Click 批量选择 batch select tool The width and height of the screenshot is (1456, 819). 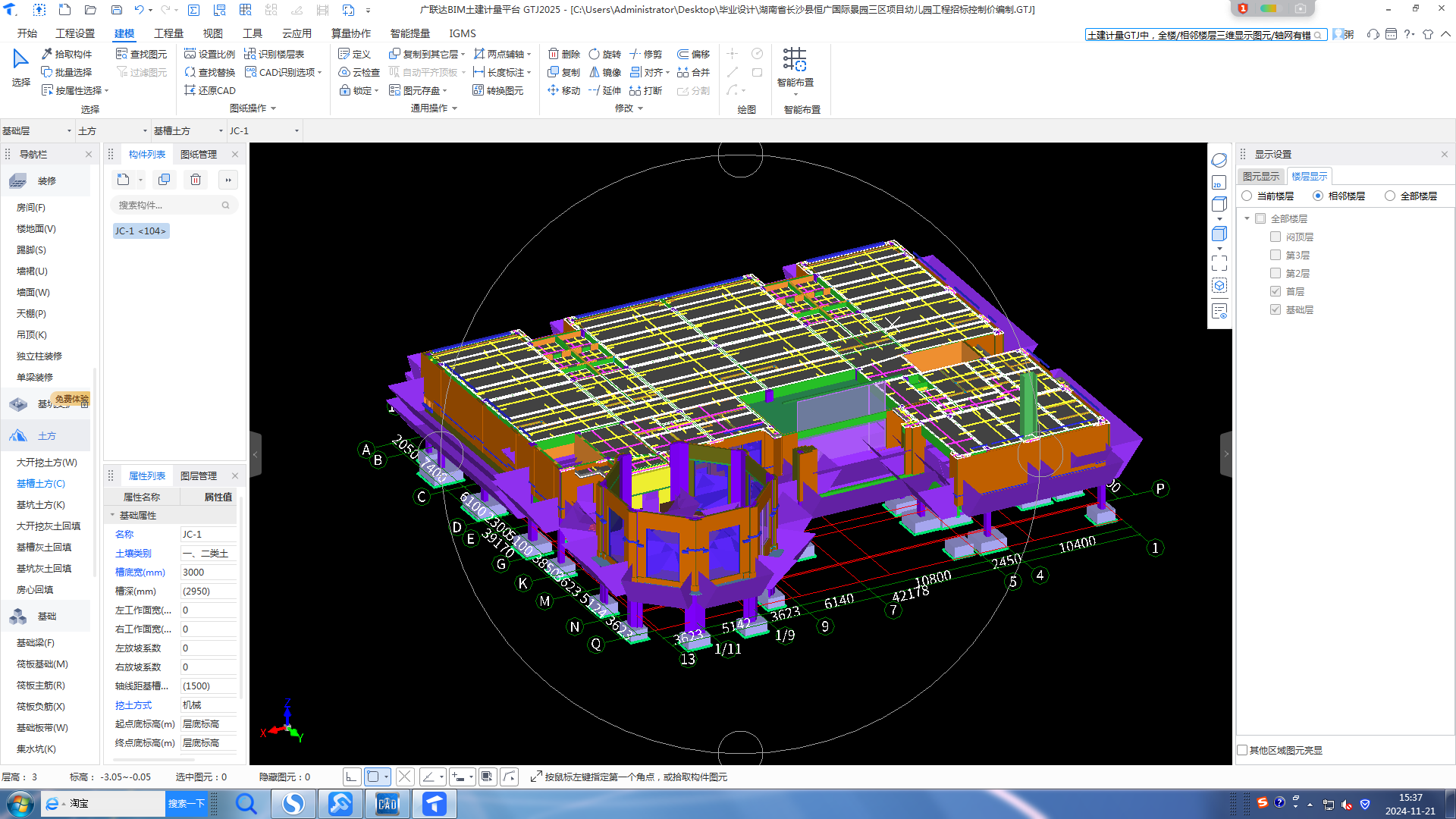tap(67, 72)
